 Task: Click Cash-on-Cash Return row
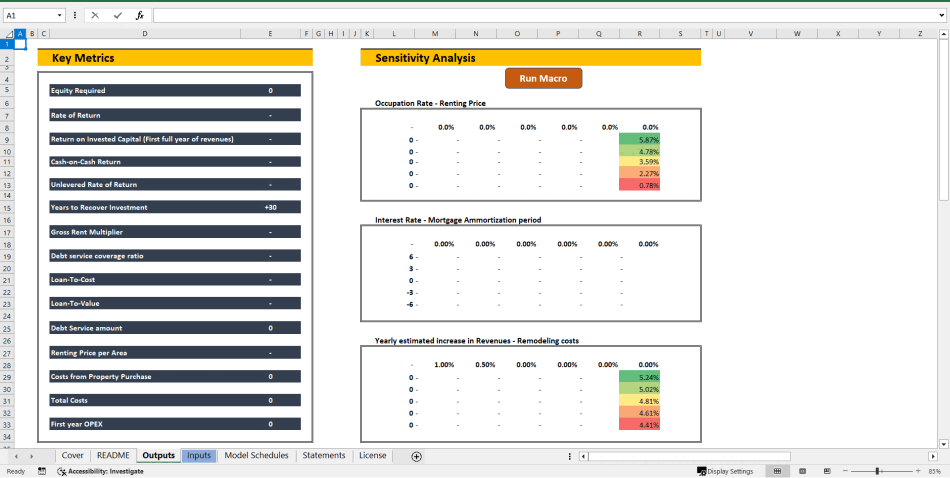(x=175, y=162)
